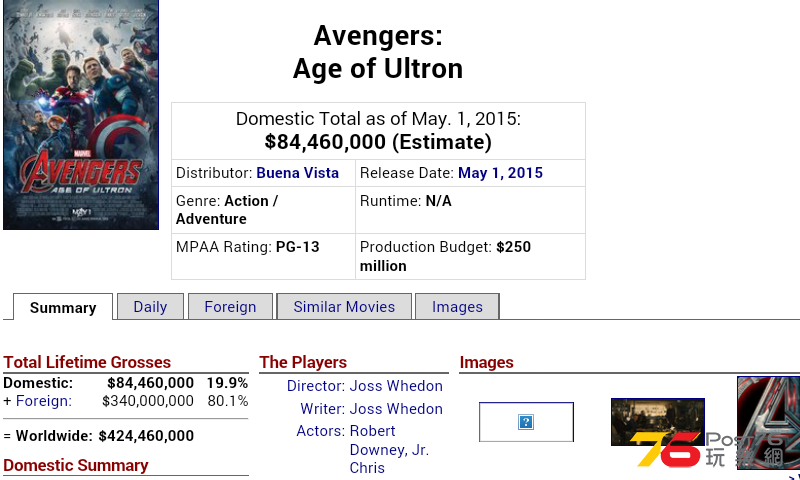The width and height of the screenshot is (800, 480).
Task: Click the Total Lifetime Grosses heading
Action: pyautogui.click(x=87, y=362)
